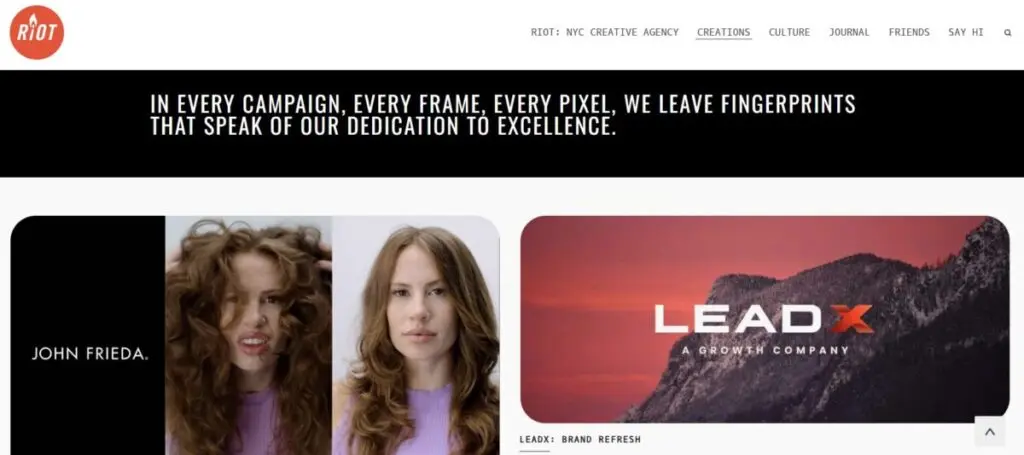Open the JOURNAL menu link
Image resolution: width=1024 pixels, height=455 pixels.
click(849, 32)
